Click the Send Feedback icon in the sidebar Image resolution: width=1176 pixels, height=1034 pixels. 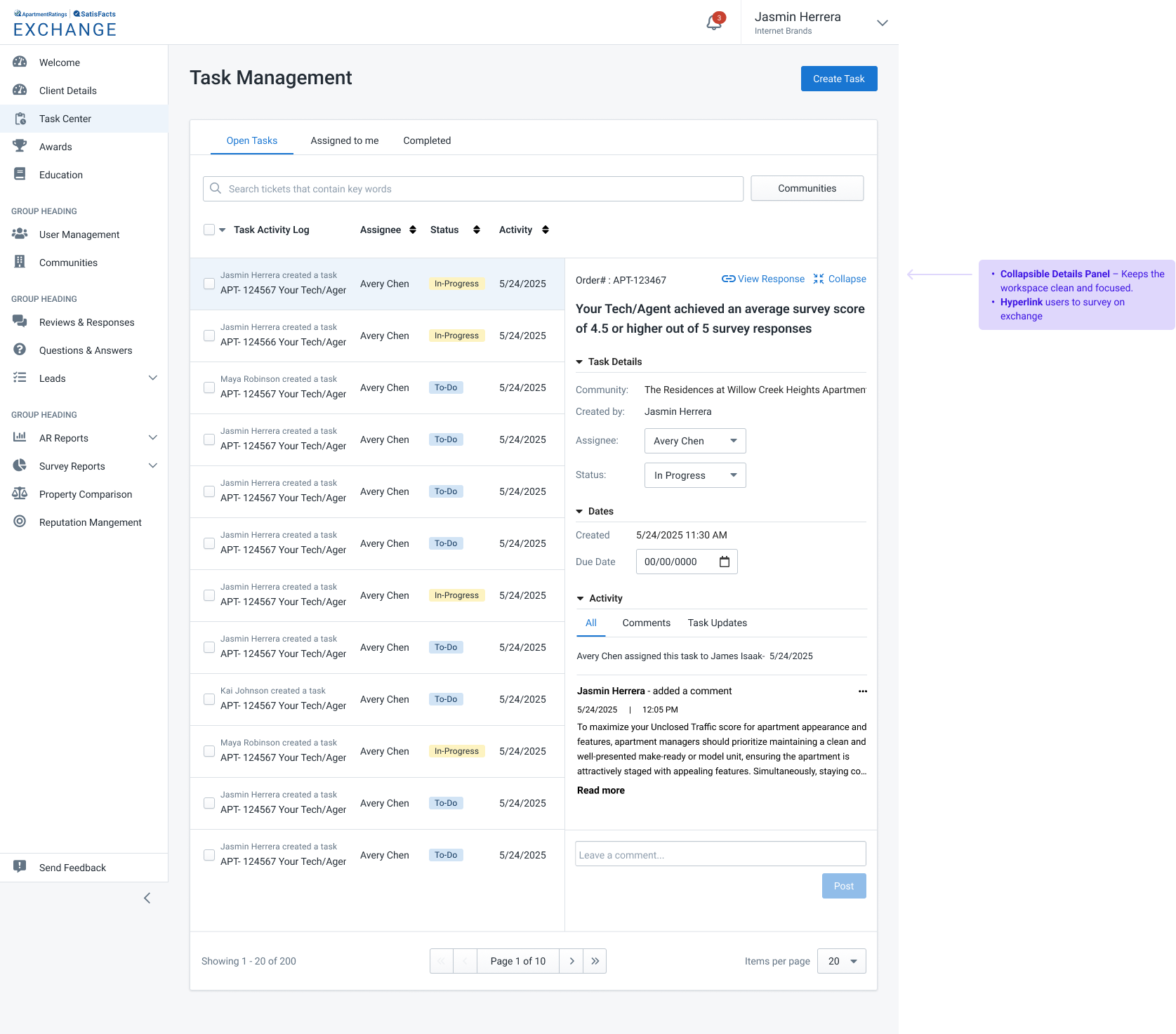pos(20,867)
